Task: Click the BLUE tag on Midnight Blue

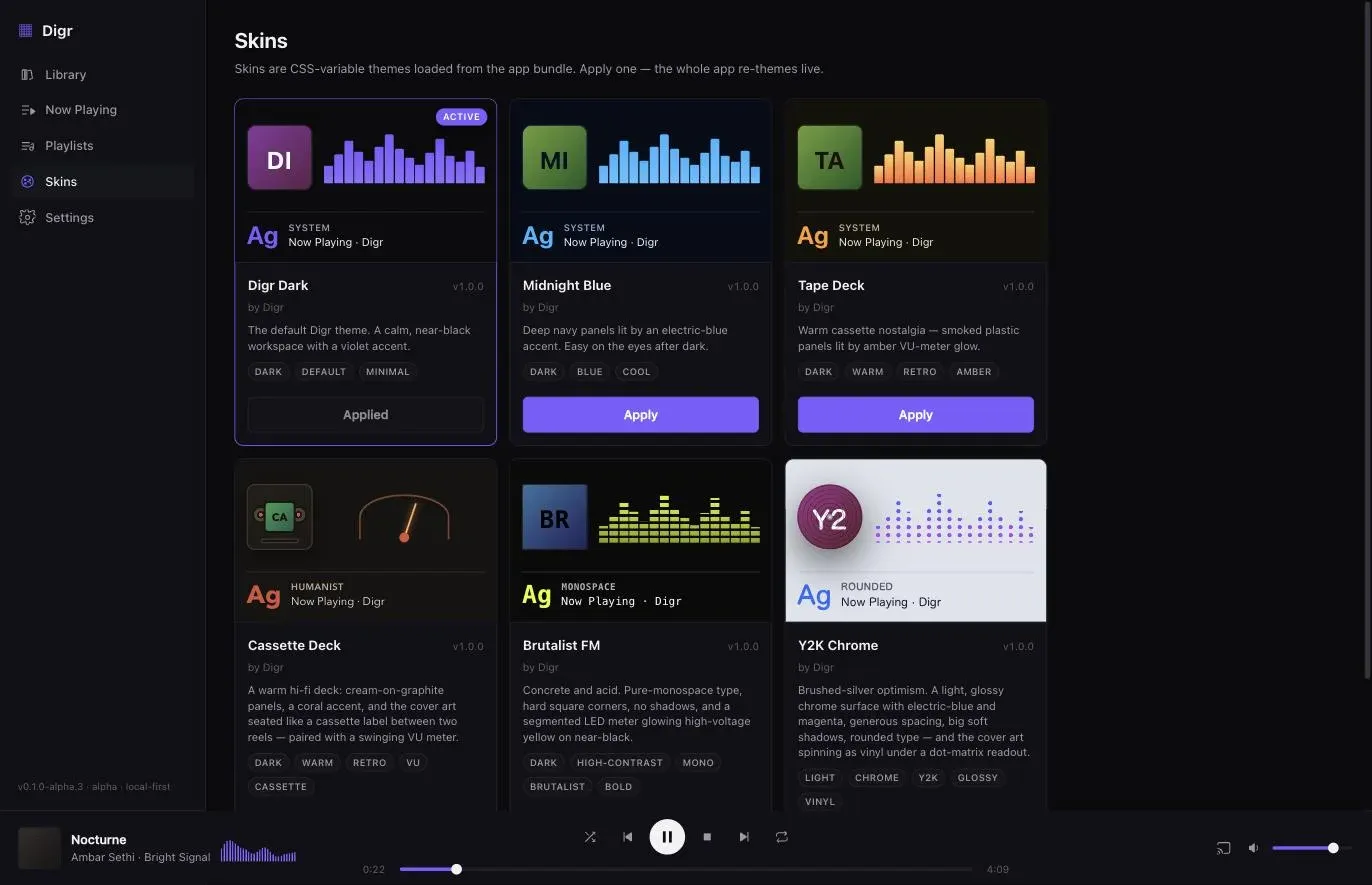Action: tap(590, 372)
